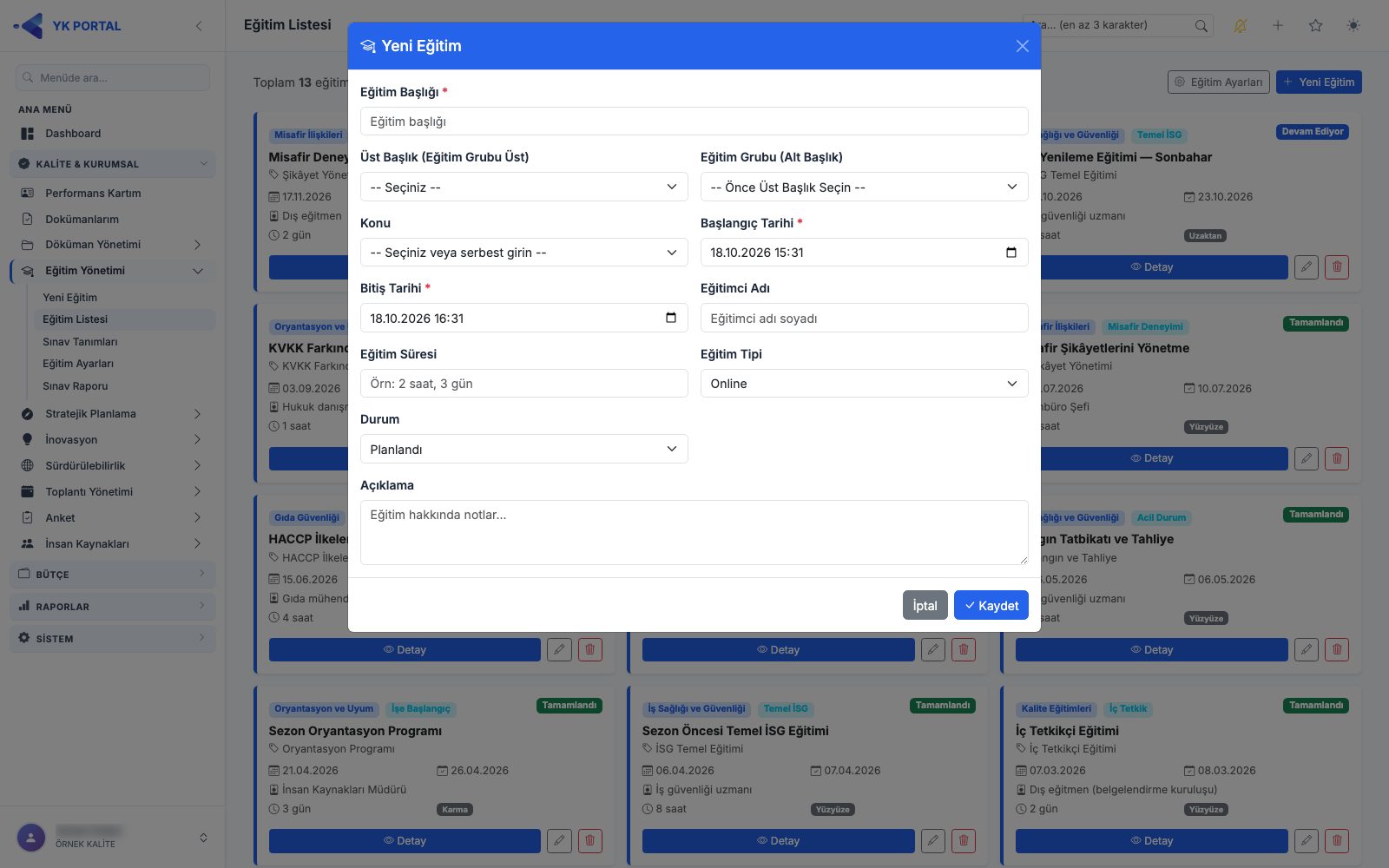Close the Yeni Eğitim dialog

[x=1022, y=46]
